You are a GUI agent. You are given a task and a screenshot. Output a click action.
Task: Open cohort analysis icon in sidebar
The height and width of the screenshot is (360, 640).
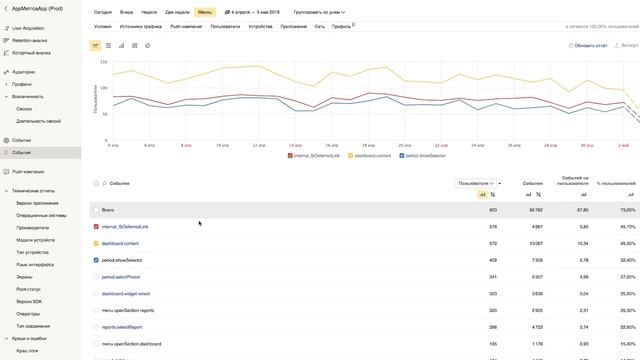click(6, 53)
